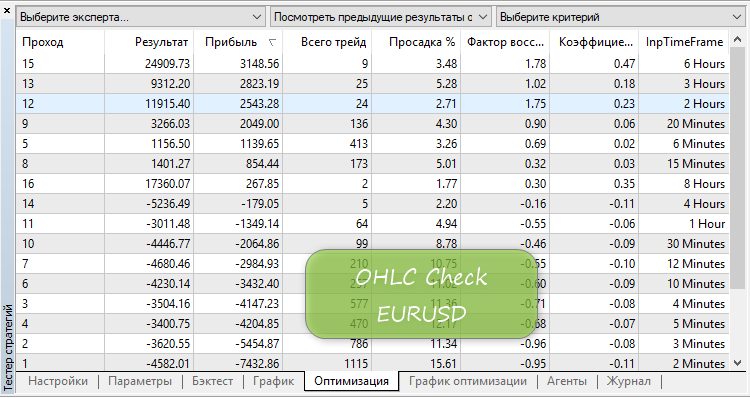This screenshot has width=750, height=398.
Task: Click result value 3266.03
Action: [170, 124]
